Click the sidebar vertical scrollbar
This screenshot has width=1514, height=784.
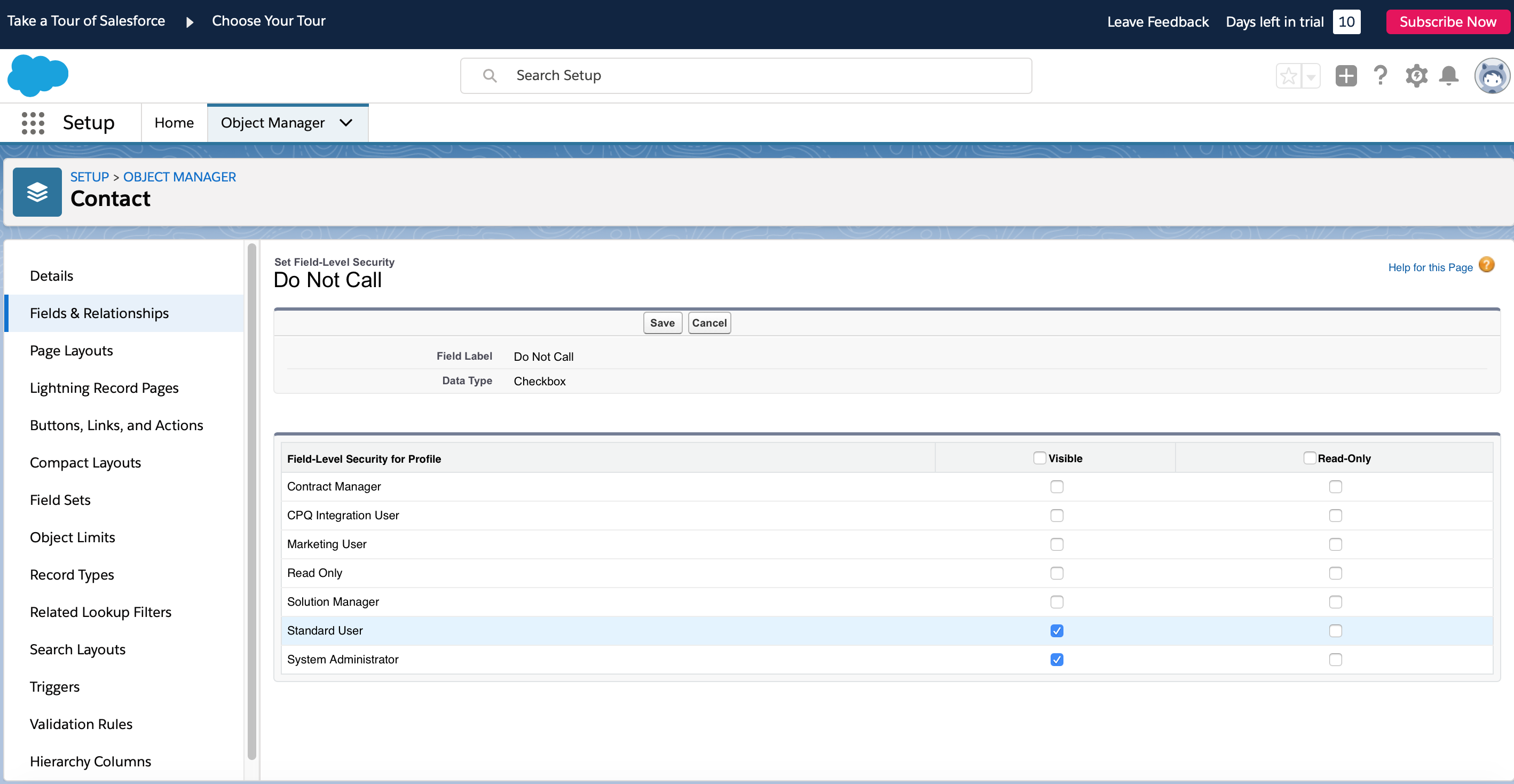point(251,501)
